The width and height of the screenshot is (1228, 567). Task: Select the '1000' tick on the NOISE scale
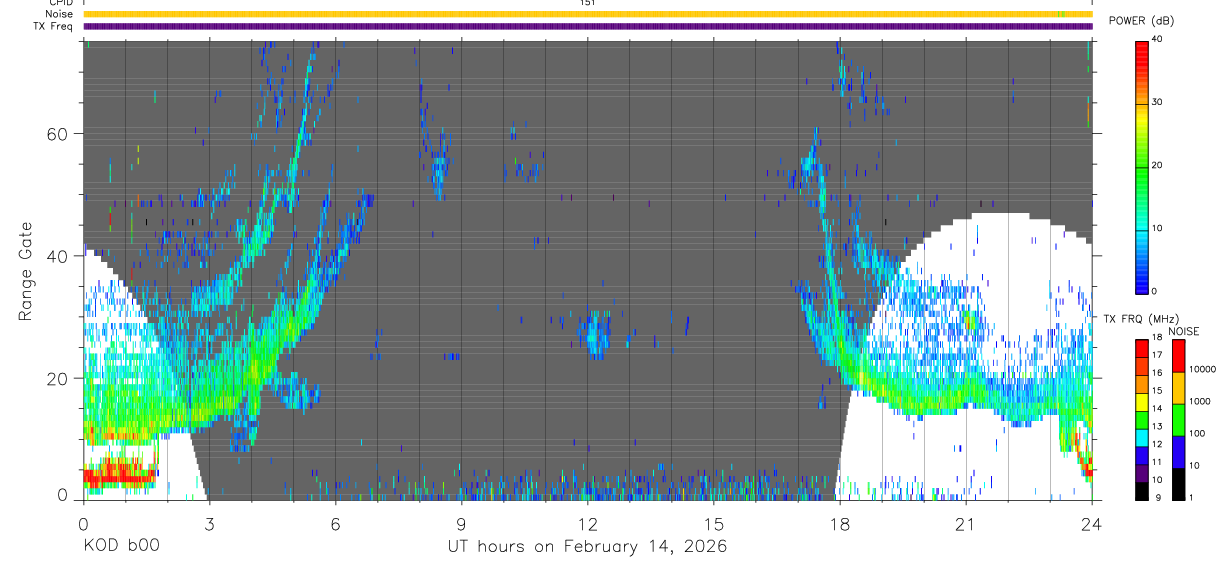1198,400
